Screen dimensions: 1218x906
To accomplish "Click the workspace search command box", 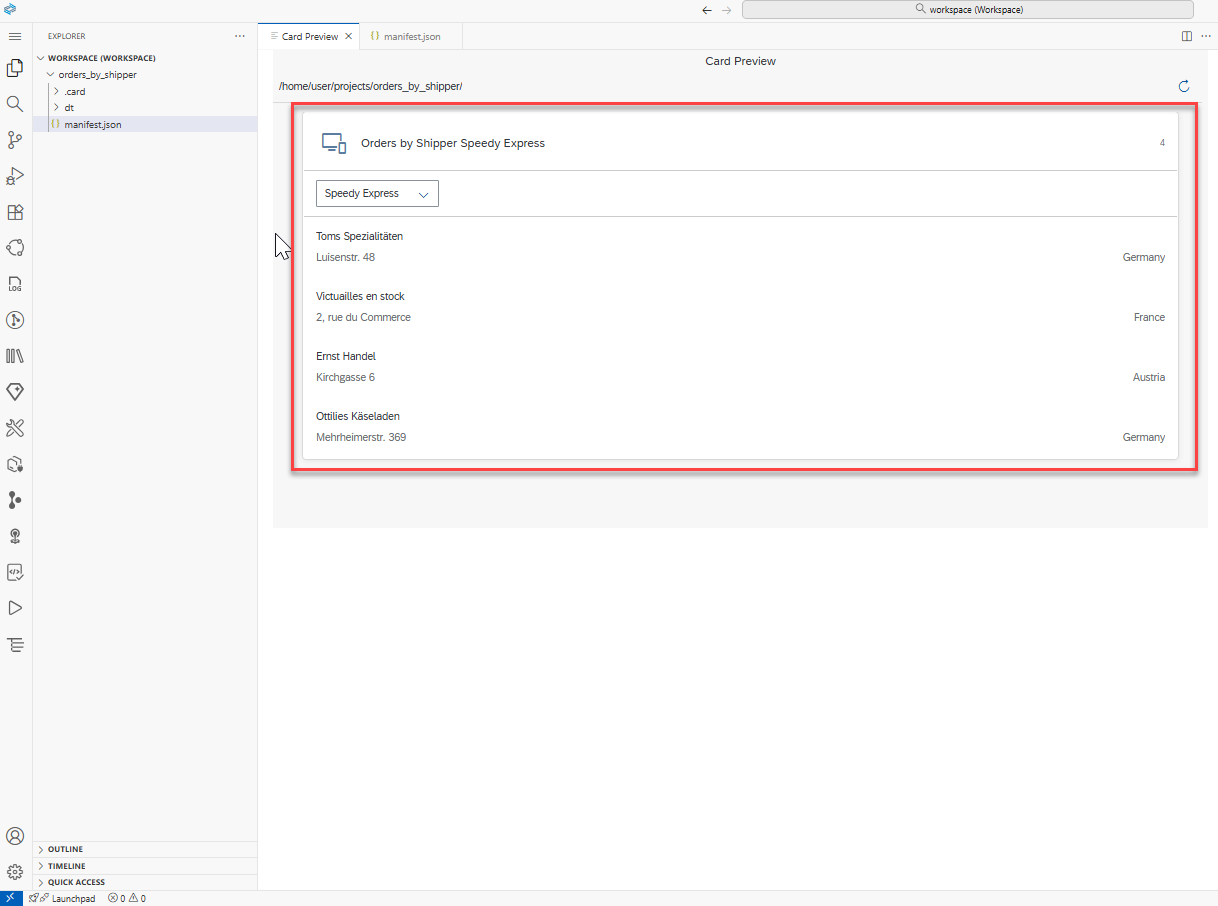I will click(968, 10).
